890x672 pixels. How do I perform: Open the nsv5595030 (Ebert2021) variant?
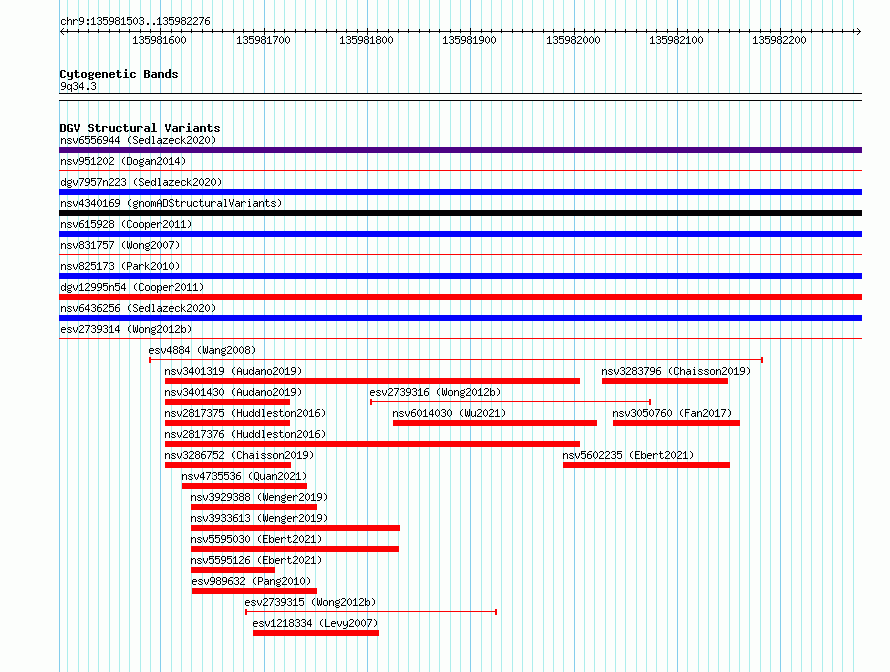(x=256, y=539)
